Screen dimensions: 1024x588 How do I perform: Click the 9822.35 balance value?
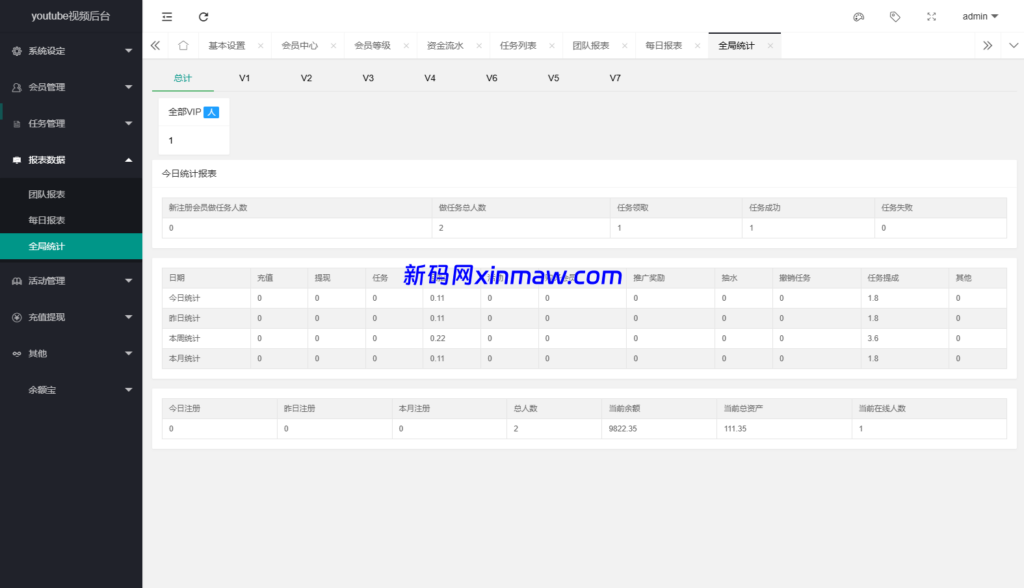[623, 429]
